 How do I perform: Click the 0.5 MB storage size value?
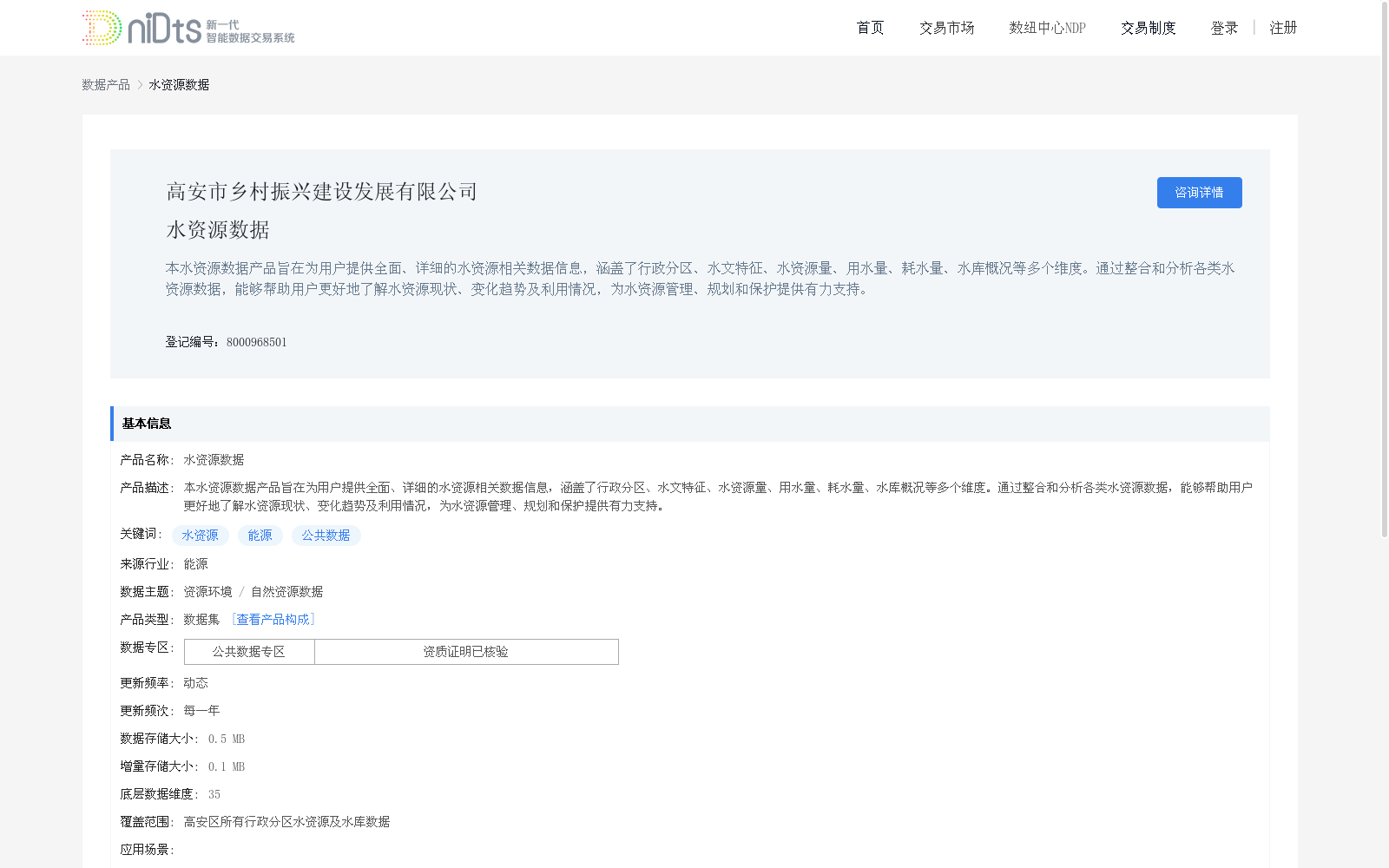227,739
